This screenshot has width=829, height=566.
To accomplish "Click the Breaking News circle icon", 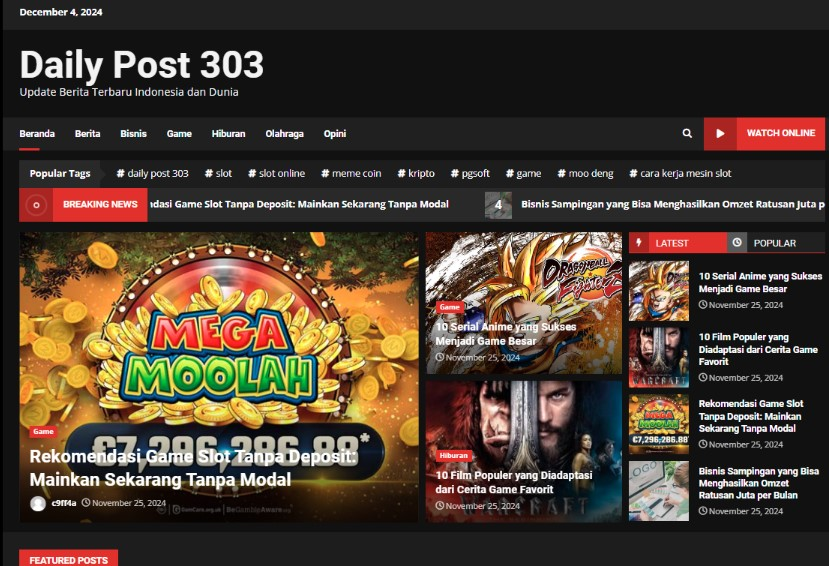I will (36, 205).
